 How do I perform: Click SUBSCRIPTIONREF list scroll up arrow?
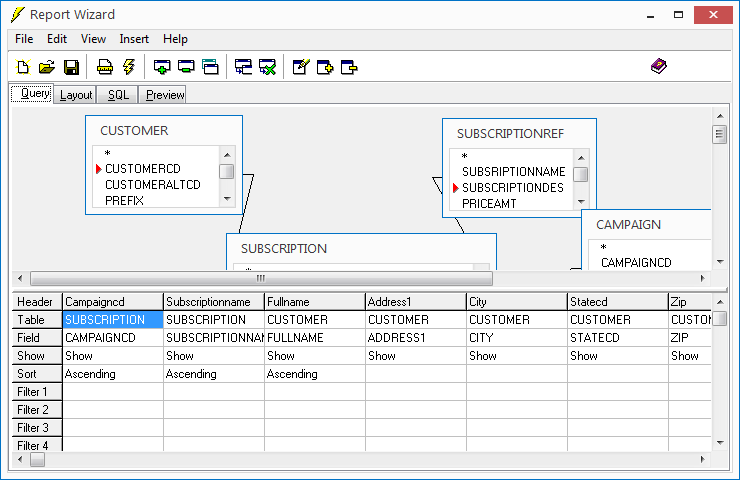tap(581, 158)
